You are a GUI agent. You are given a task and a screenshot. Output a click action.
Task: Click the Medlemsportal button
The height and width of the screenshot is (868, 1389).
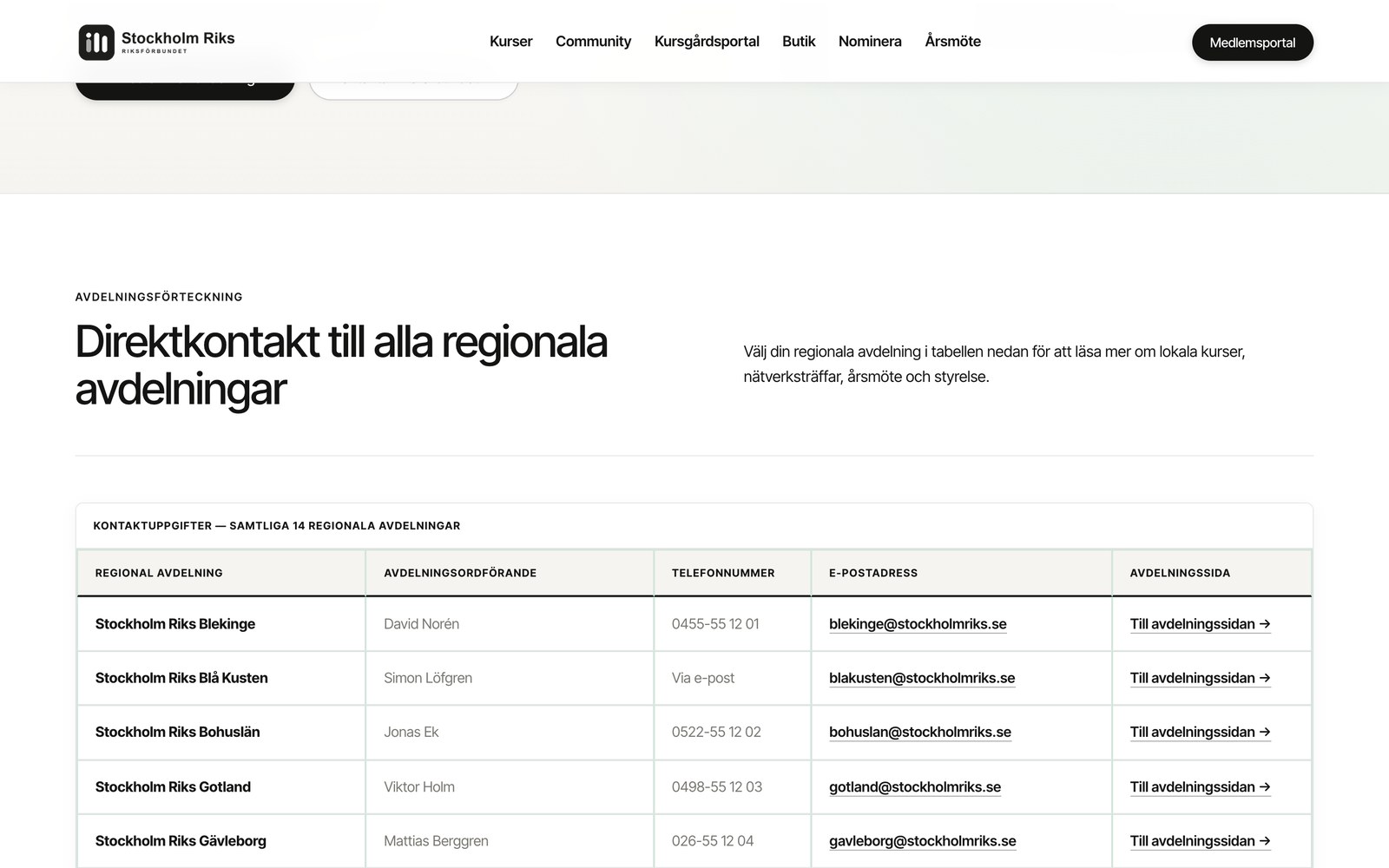coord(1253,43)
